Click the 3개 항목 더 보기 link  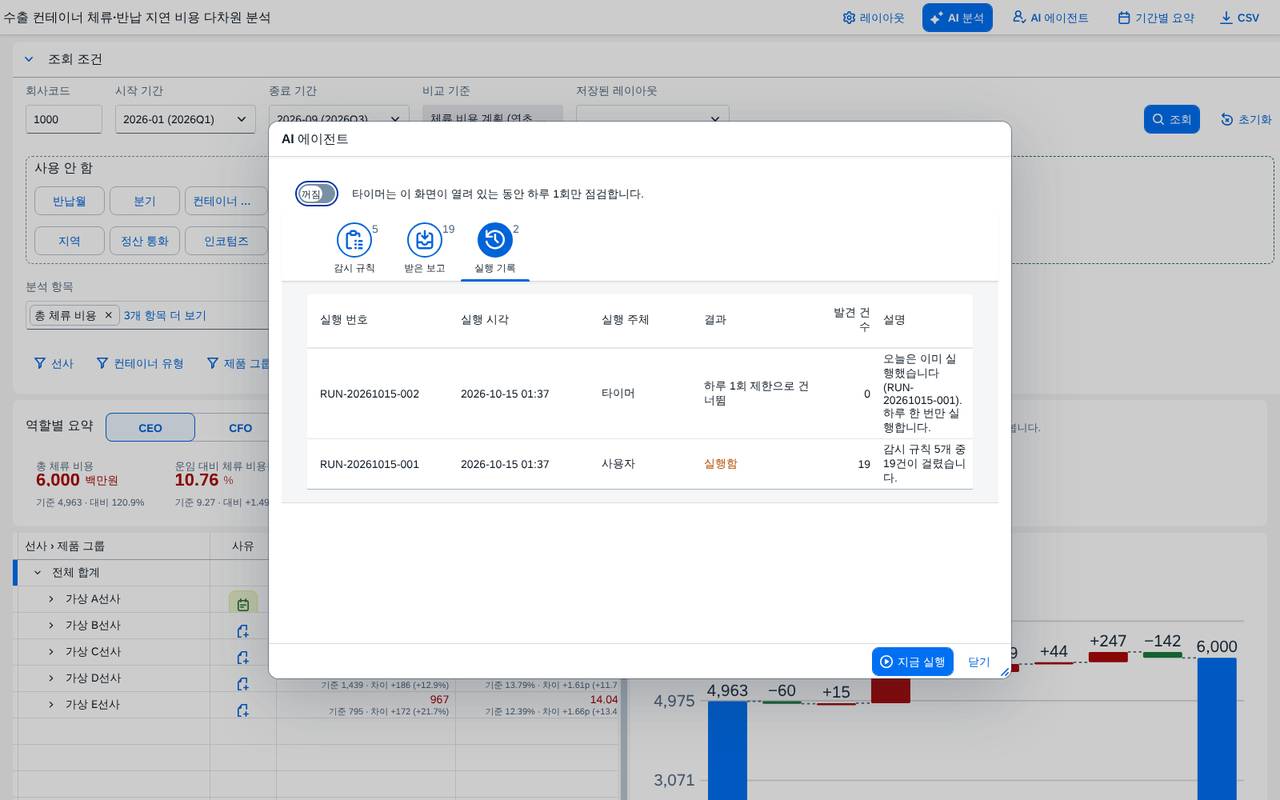click(x=165, y=315)
